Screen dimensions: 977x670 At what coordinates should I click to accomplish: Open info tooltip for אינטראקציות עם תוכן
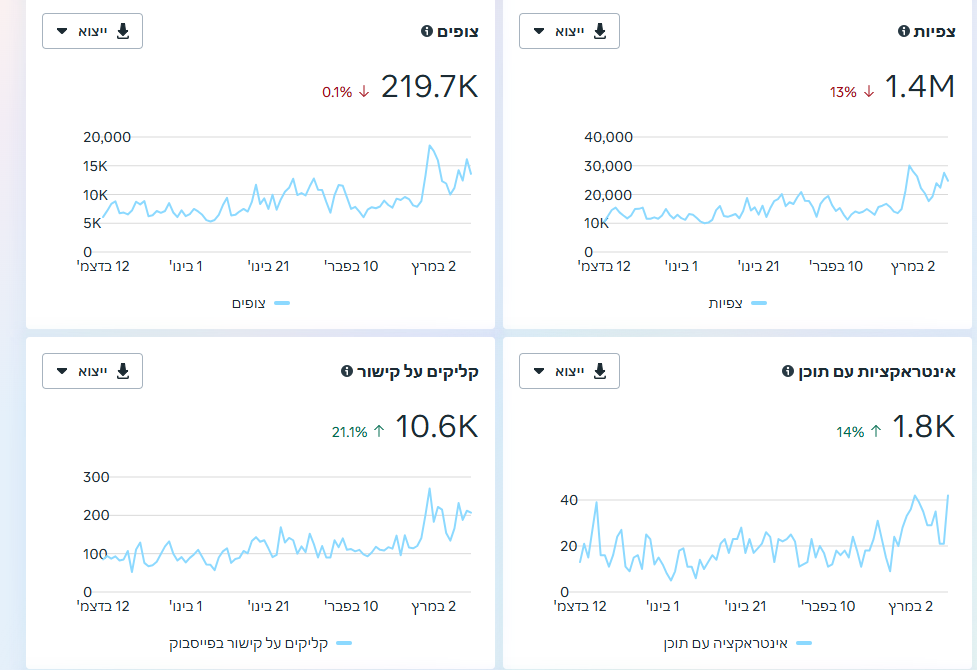(788, 371)
